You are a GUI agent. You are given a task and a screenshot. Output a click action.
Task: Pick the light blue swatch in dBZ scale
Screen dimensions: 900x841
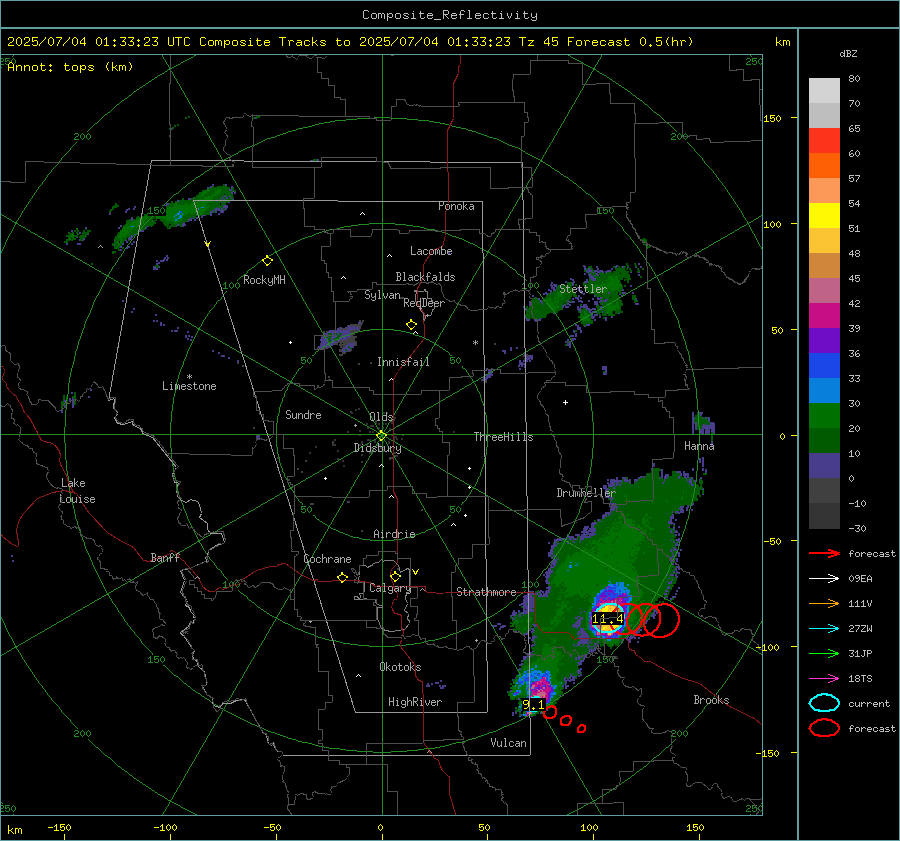pyautogui.click(x=824, y=390)
